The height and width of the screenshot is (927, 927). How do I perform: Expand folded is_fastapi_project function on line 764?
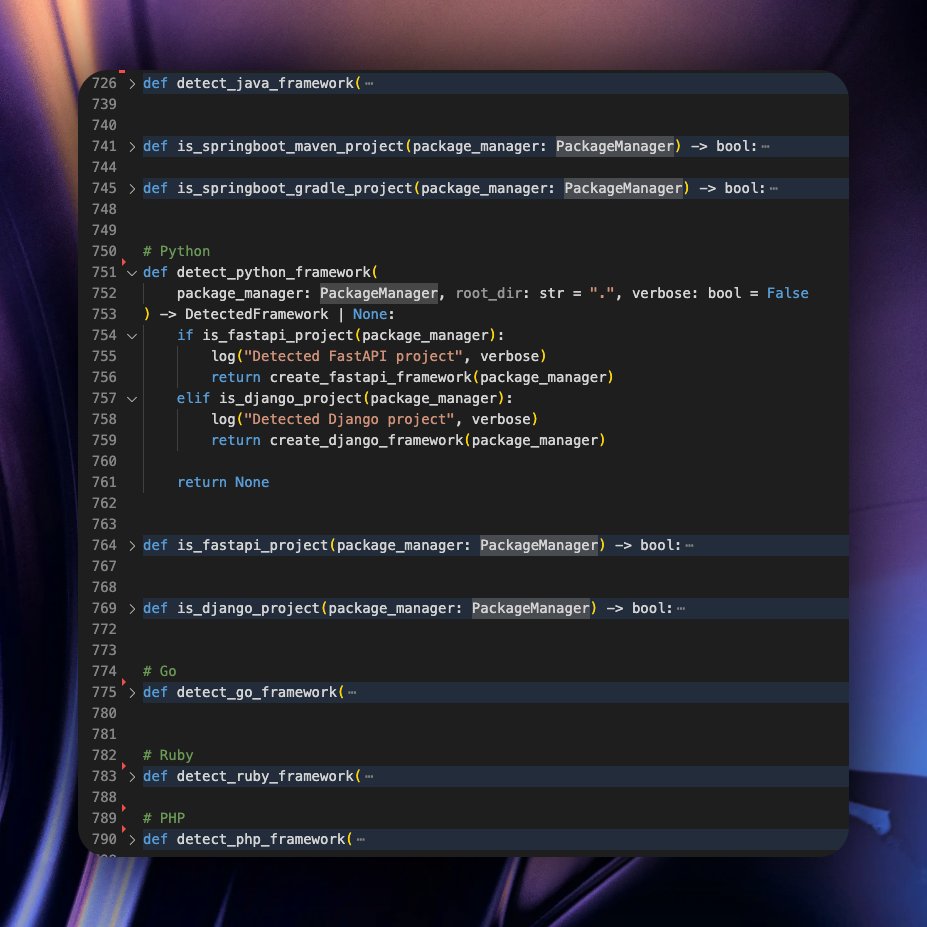pos(132,546)
